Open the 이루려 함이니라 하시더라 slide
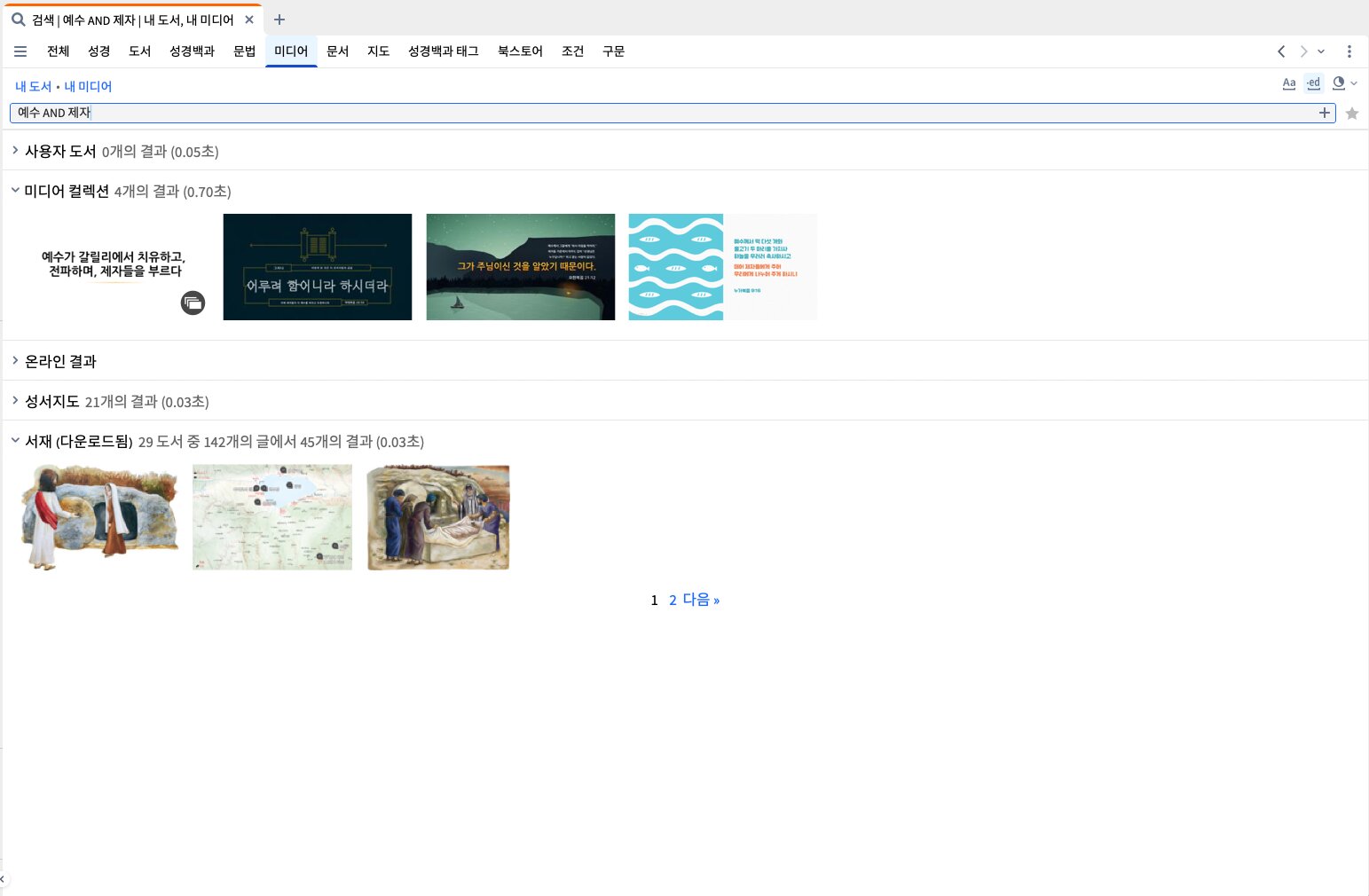The width and height of the screenshot is (1369, 896). 318,267
